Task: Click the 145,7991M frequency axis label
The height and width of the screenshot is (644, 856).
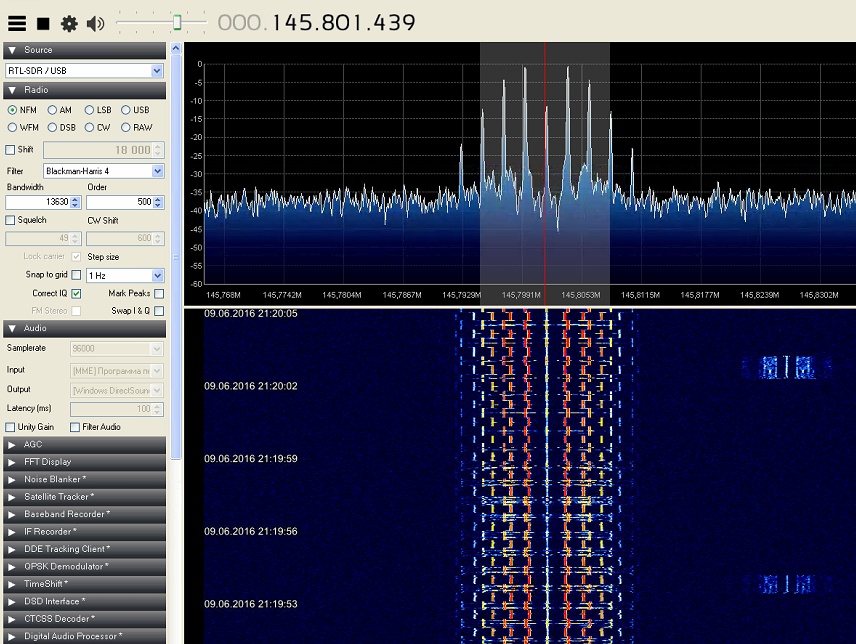Action: [x=521, y=295]
